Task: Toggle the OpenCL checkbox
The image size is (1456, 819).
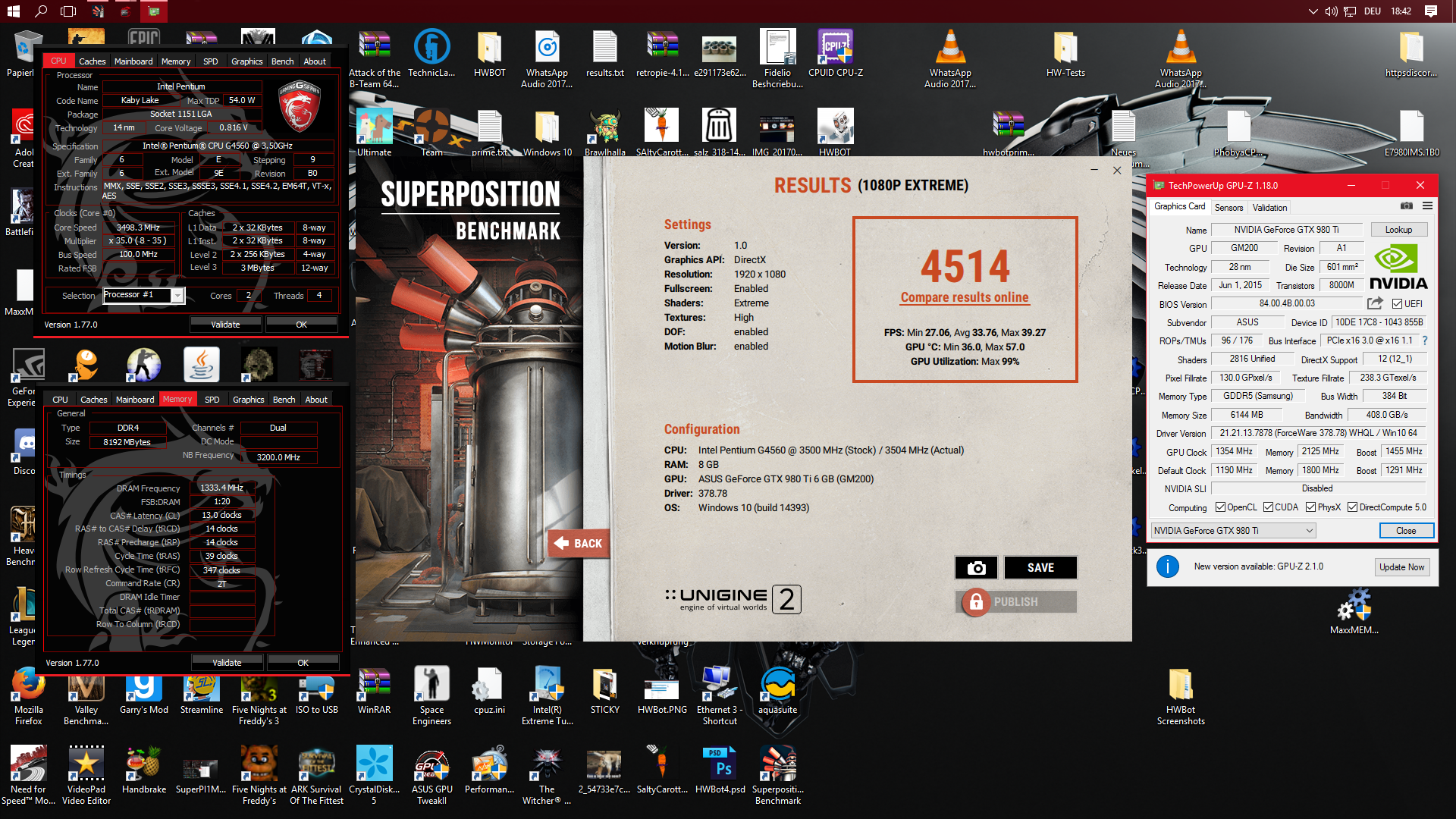Action: pos(1219,507)
